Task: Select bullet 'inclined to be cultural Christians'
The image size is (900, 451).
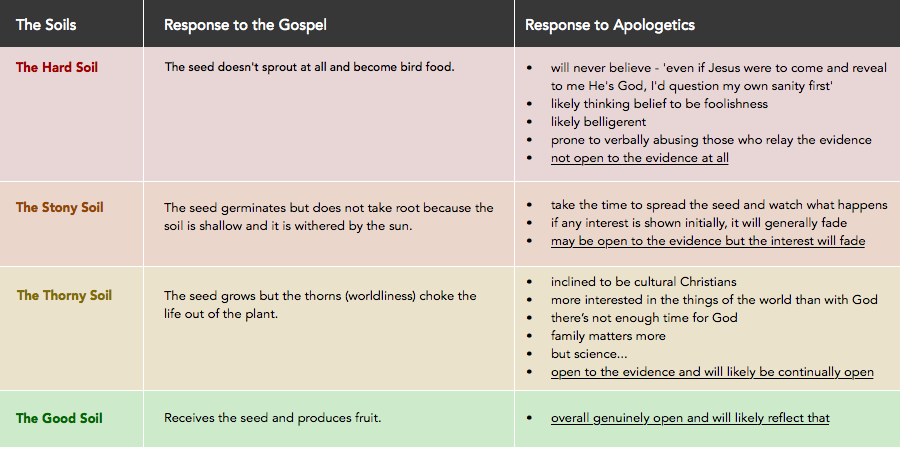Action: click(x=643, y=282)
